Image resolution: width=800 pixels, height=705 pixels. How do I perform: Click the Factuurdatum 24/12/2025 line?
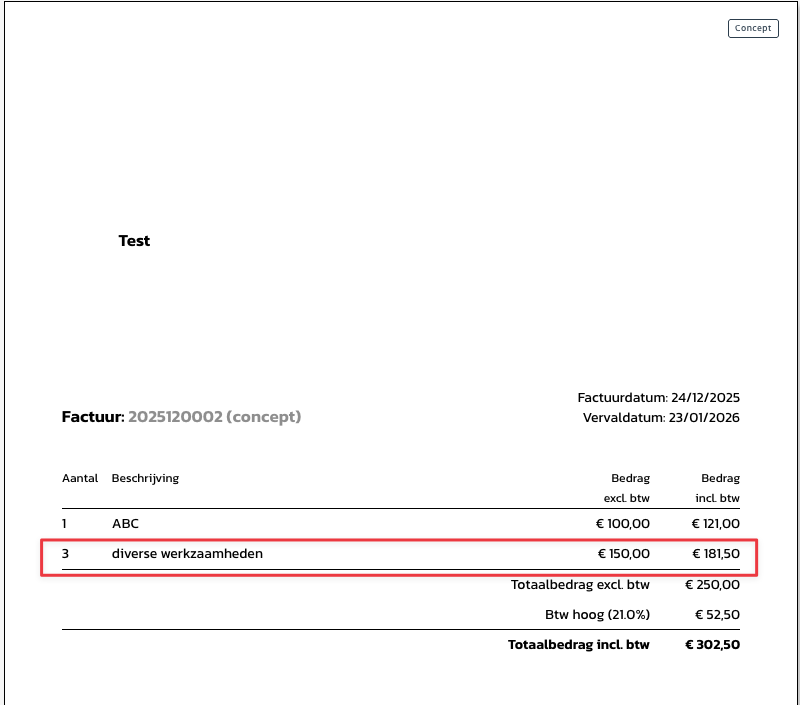[658, 398]
